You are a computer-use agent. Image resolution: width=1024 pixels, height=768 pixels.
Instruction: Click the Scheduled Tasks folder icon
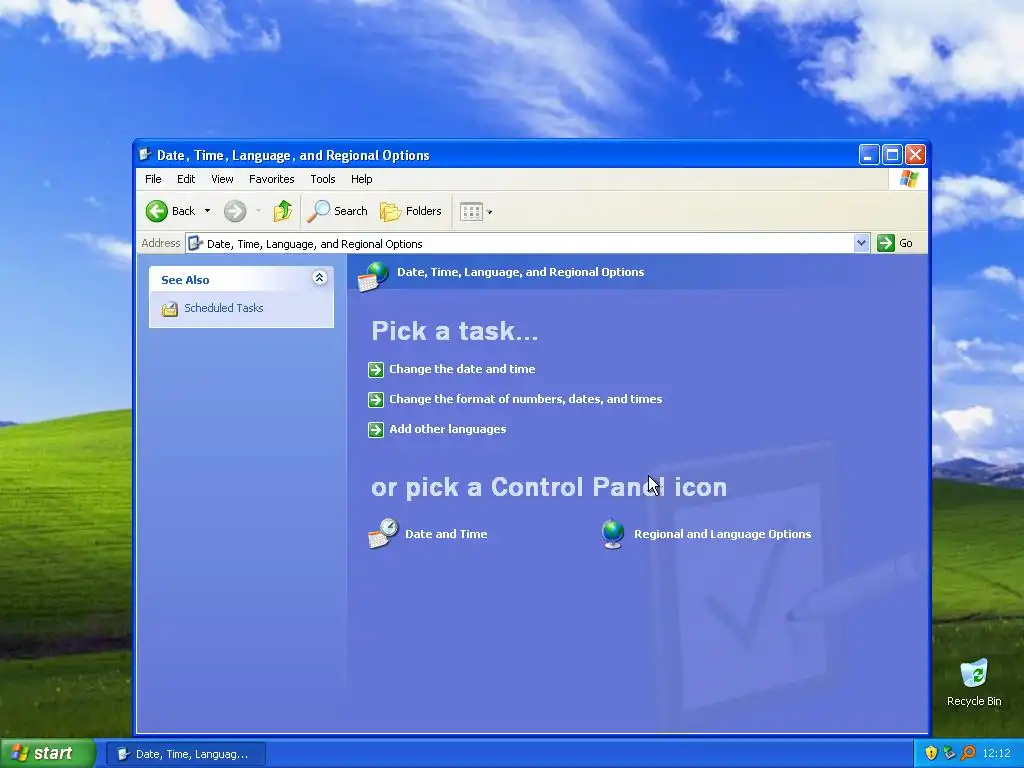[x=170, y=309]
